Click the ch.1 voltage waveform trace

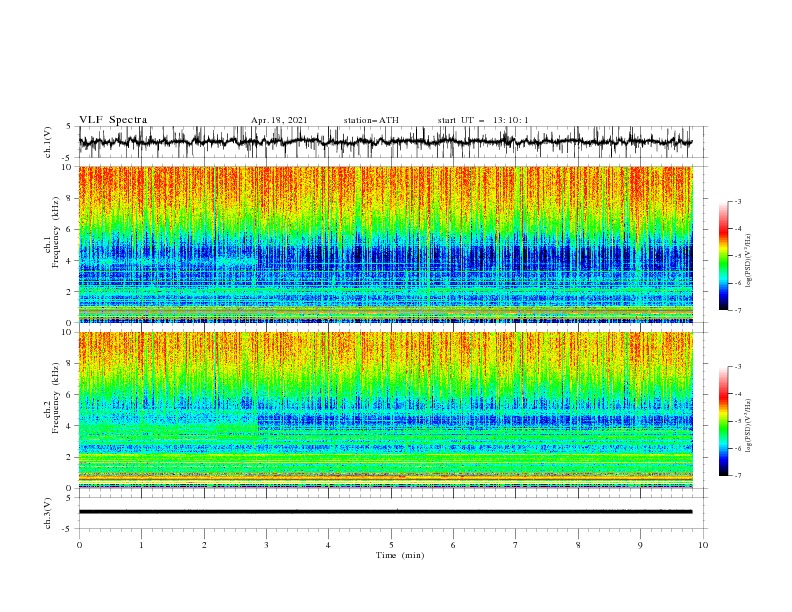click(385, 142)
